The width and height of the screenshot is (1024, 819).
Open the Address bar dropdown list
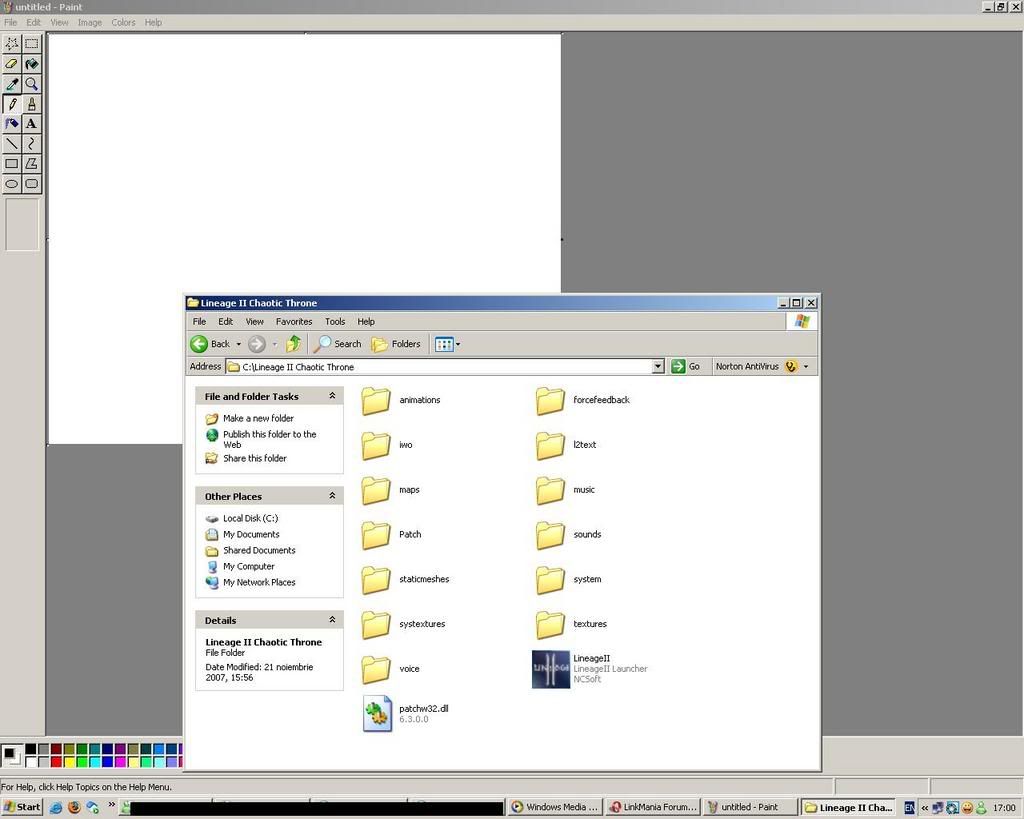(658, 367)
